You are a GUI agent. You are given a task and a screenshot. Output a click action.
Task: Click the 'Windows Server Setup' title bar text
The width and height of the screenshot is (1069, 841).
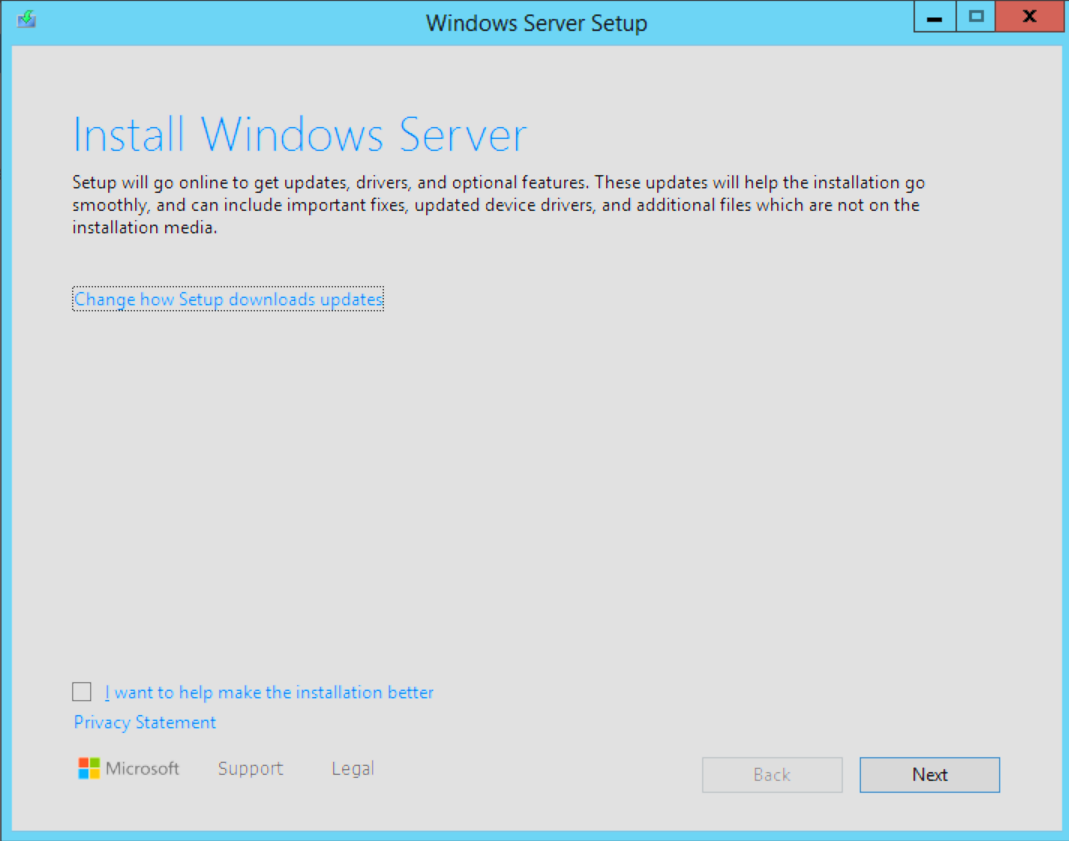[x=536, y=22]
